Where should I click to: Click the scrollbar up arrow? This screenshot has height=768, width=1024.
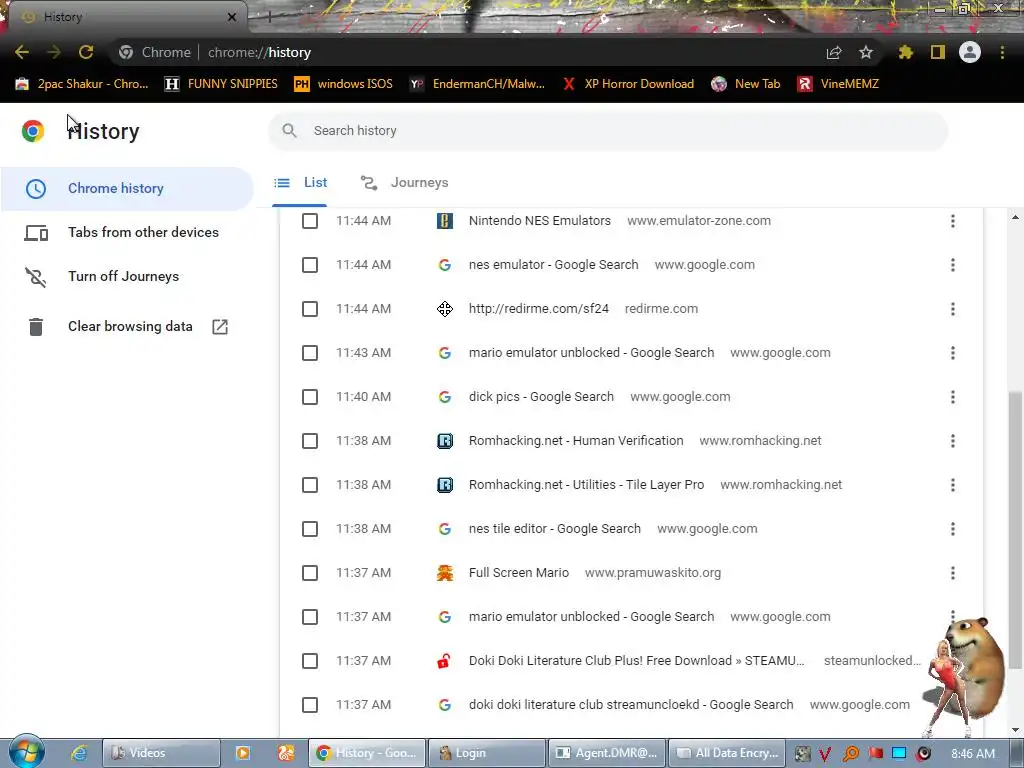click(x=1015, y=217)
